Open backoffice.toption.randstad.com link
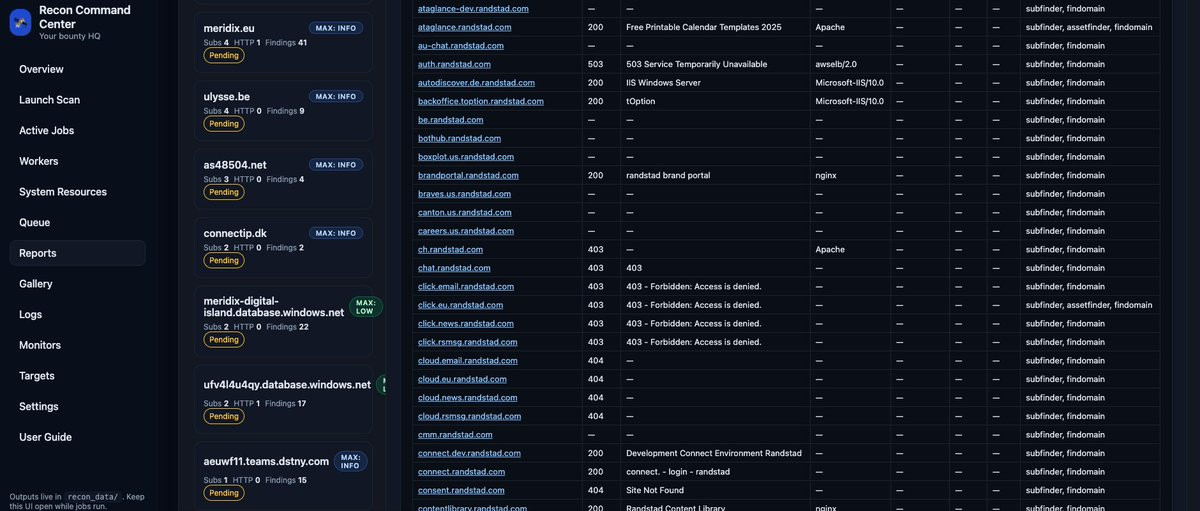Viewport: 1200px width, 511px height. [x=481, y=101]
